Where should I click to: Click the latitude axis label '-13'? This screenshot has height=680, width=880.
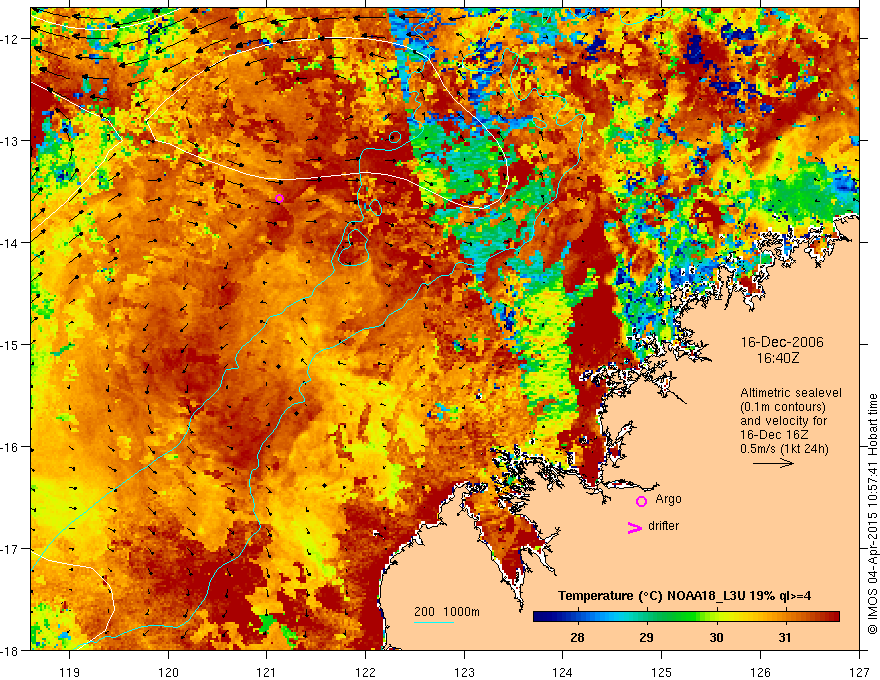coord(10,141)
